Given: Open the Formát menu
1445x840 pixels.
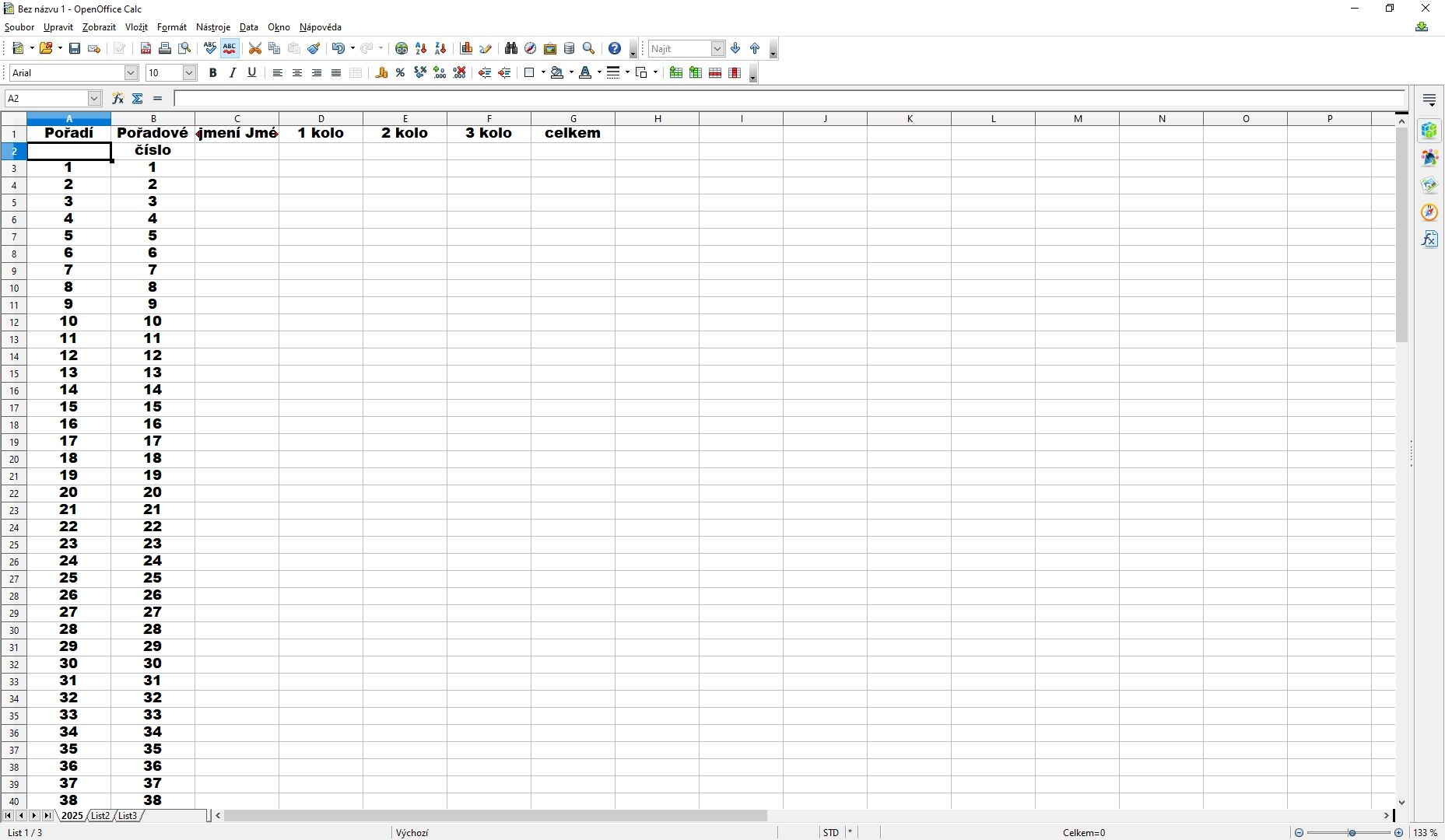Looking at the screenshot, I should (x=172, y=27).
